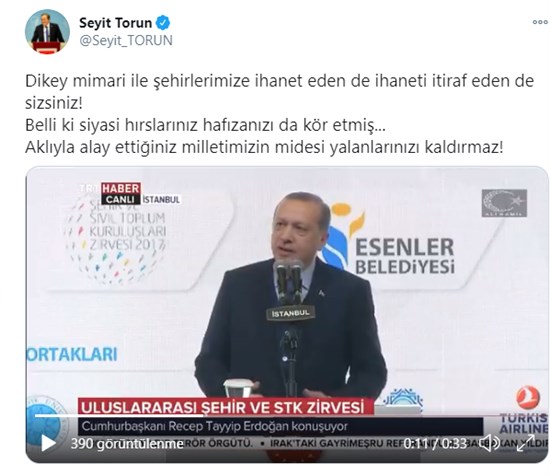The height and width of the screenshot is (476, 550).
Task: Play the embedded tweet video
Action: click(x=48, y=443)
